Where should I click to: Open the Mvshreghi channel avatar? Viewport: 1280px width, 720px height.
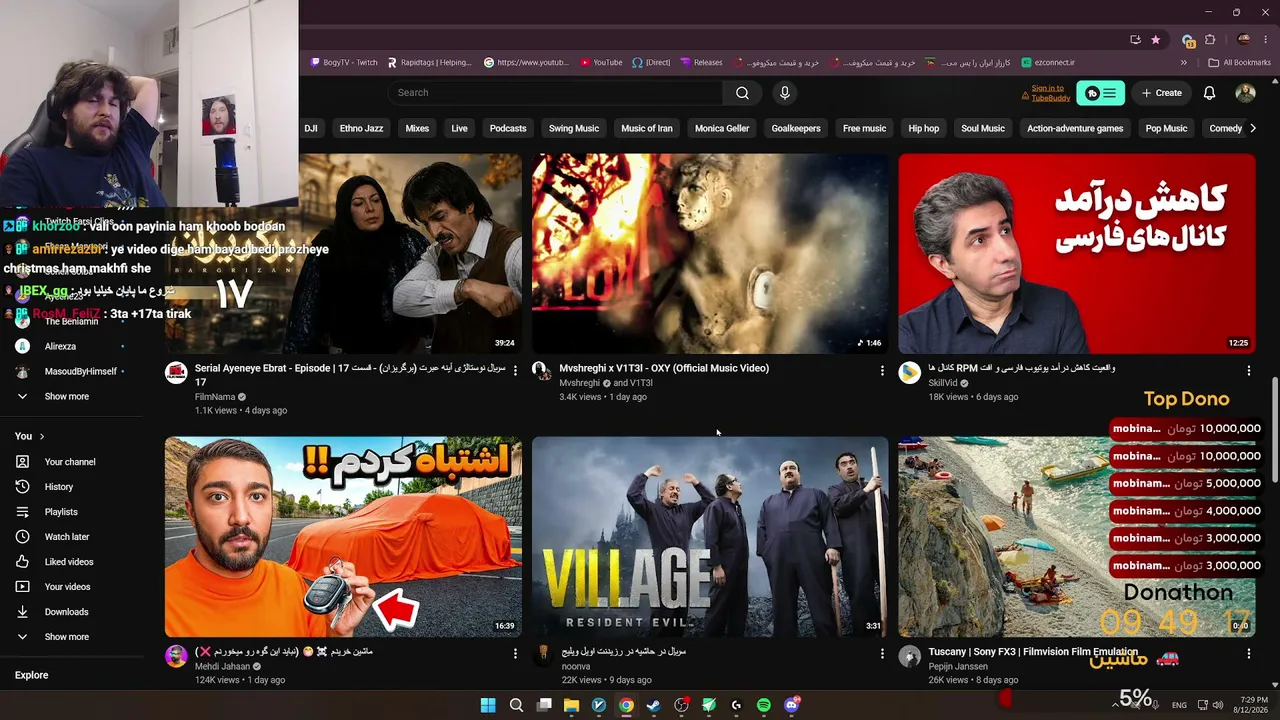click(x=542, y=373)
